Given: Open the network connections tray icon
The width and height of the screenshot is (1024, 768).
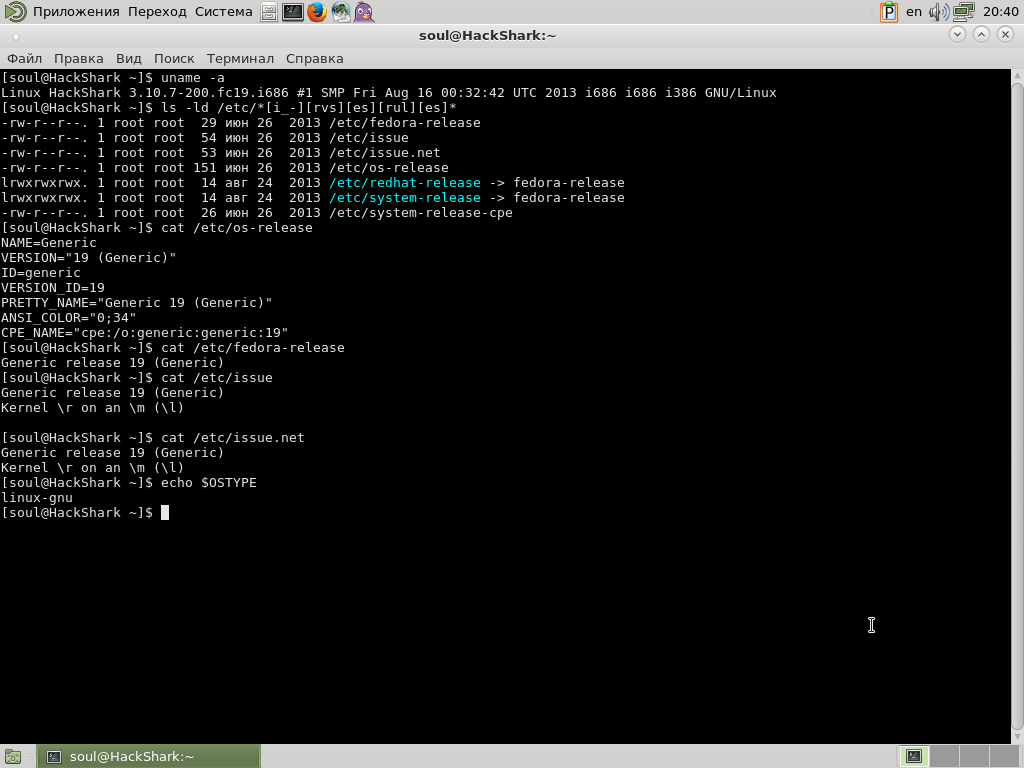Looking at the screenshot, I should coord(963,12).
